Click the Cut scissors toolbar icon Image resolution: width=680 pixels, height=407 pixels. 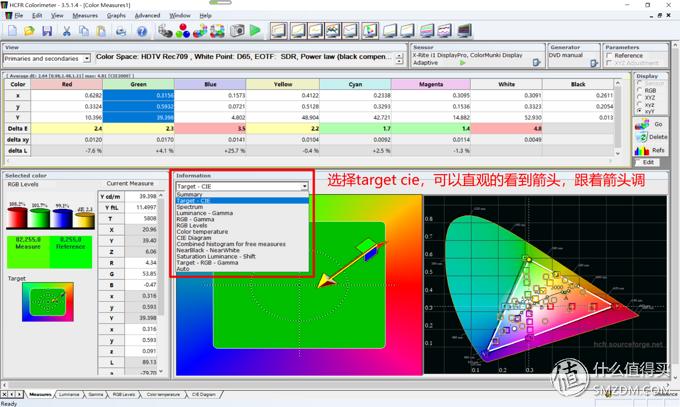click(66, 31)
